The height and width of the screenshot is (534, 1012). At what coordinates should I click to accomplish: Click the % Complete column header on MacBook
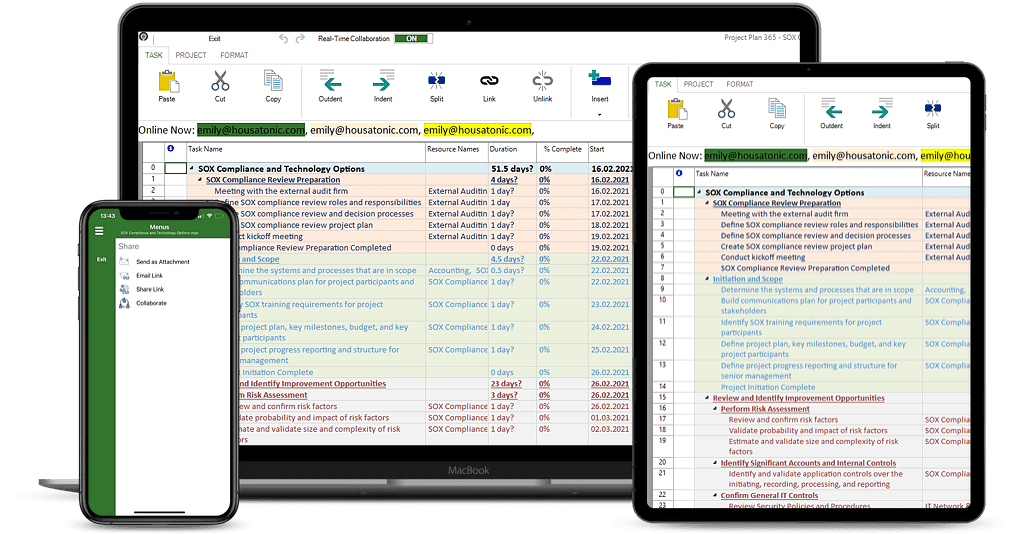(x=562, y=149)
